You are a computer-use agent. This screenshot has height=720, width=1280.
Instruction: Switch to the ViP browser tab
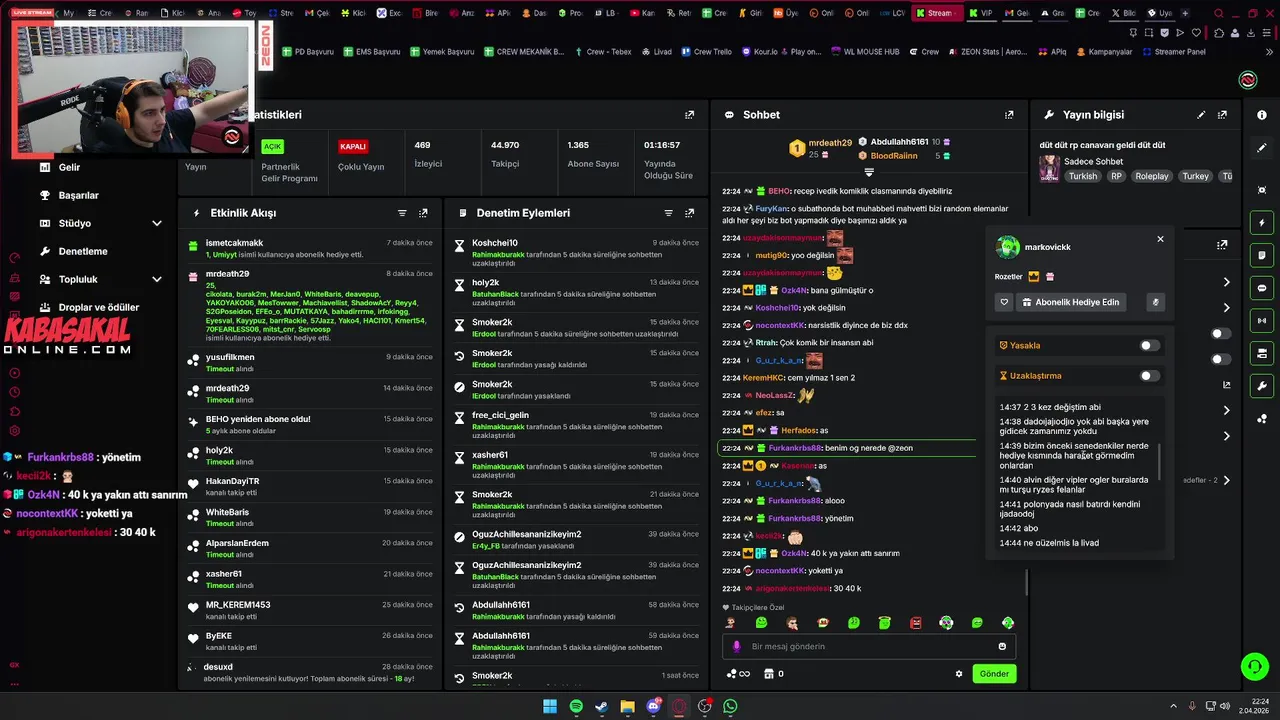pos(982,13)
